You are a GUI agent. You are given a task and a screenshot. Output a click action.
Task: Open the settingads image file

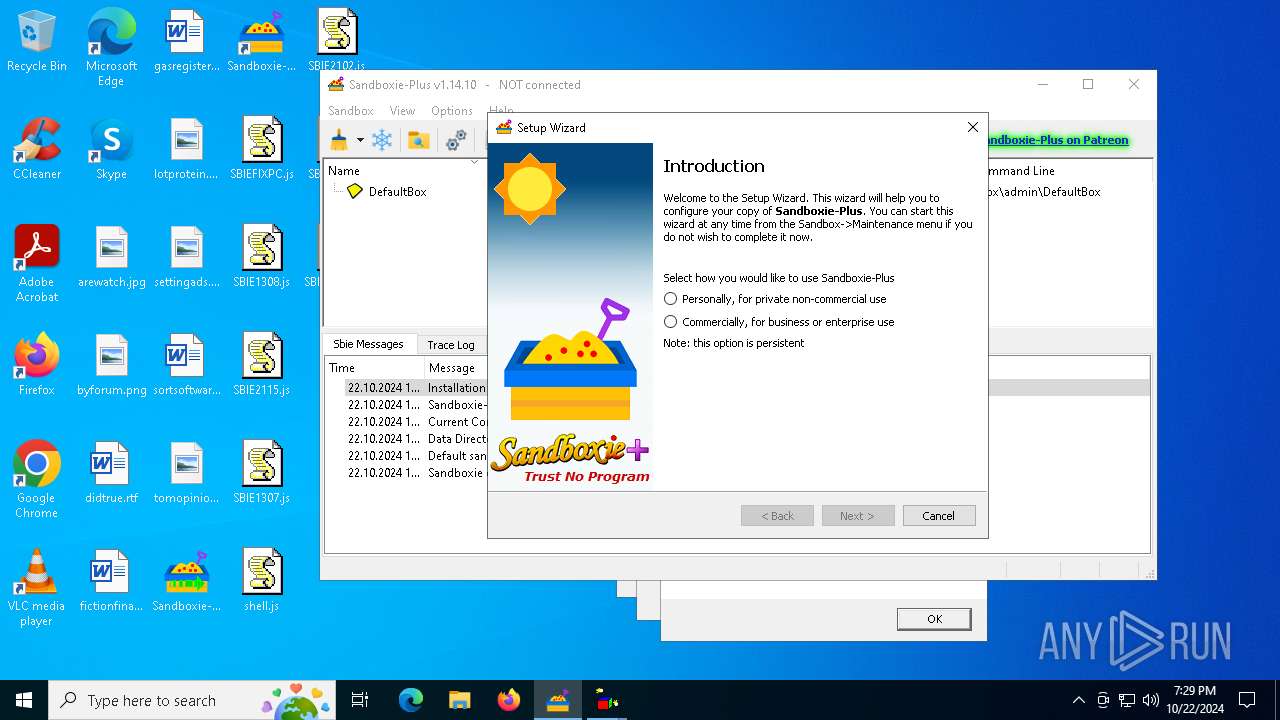(186, 258)
